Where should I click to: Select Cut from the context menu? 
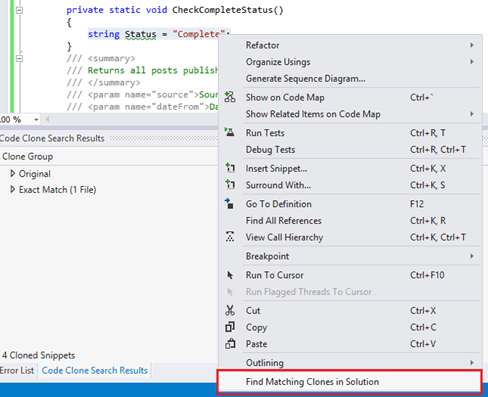[350, 311]
